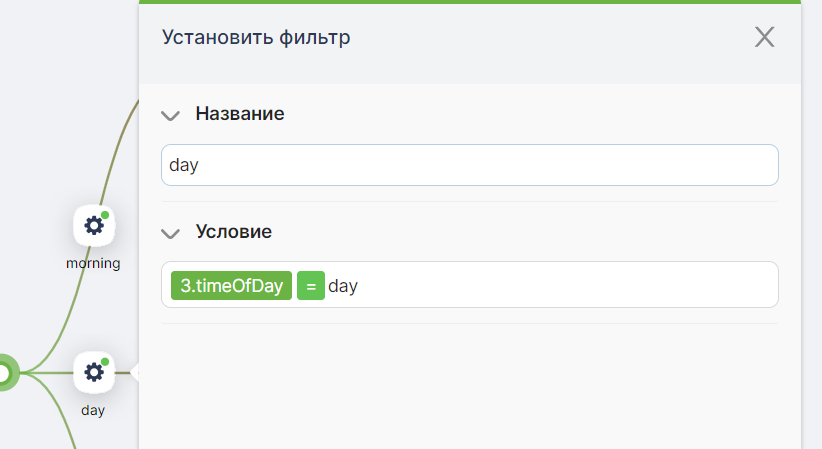Close the Установить фильтр panel
The width and height of the screenshot is (822, 449).
click(764, 37)
